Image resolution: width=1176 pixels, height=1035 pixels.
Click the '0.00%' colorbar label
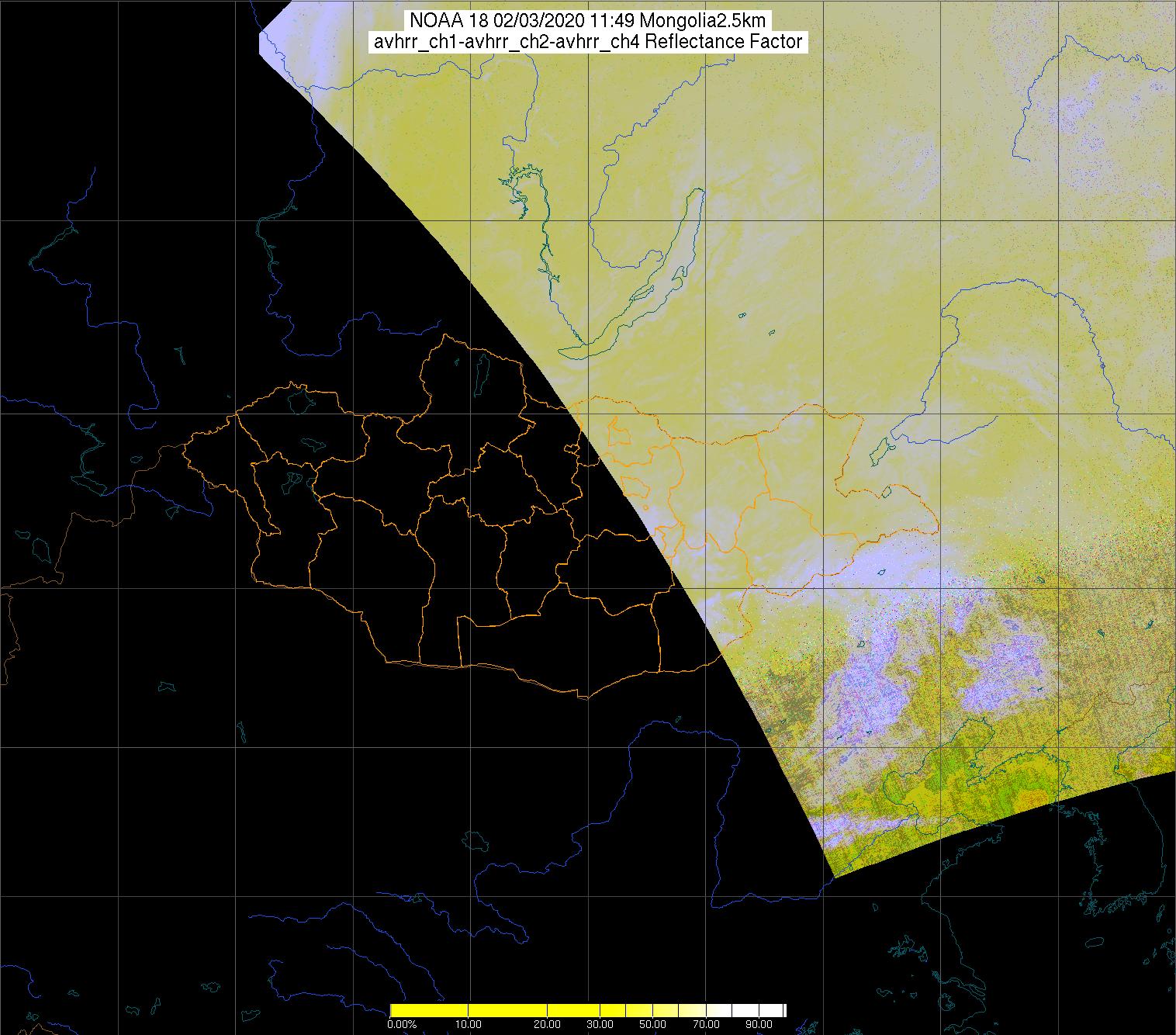coord(401,1025)
